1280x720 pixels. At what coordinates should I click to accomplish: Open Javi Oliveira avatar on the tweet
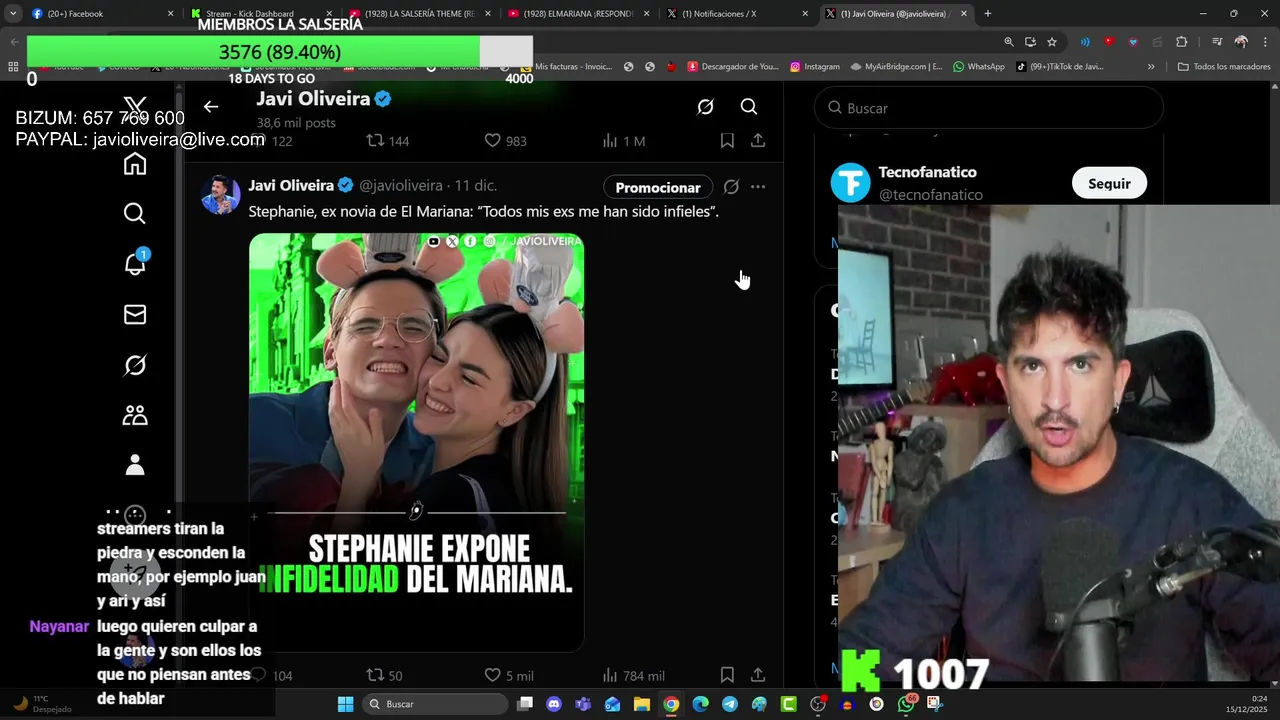[220, 194]
